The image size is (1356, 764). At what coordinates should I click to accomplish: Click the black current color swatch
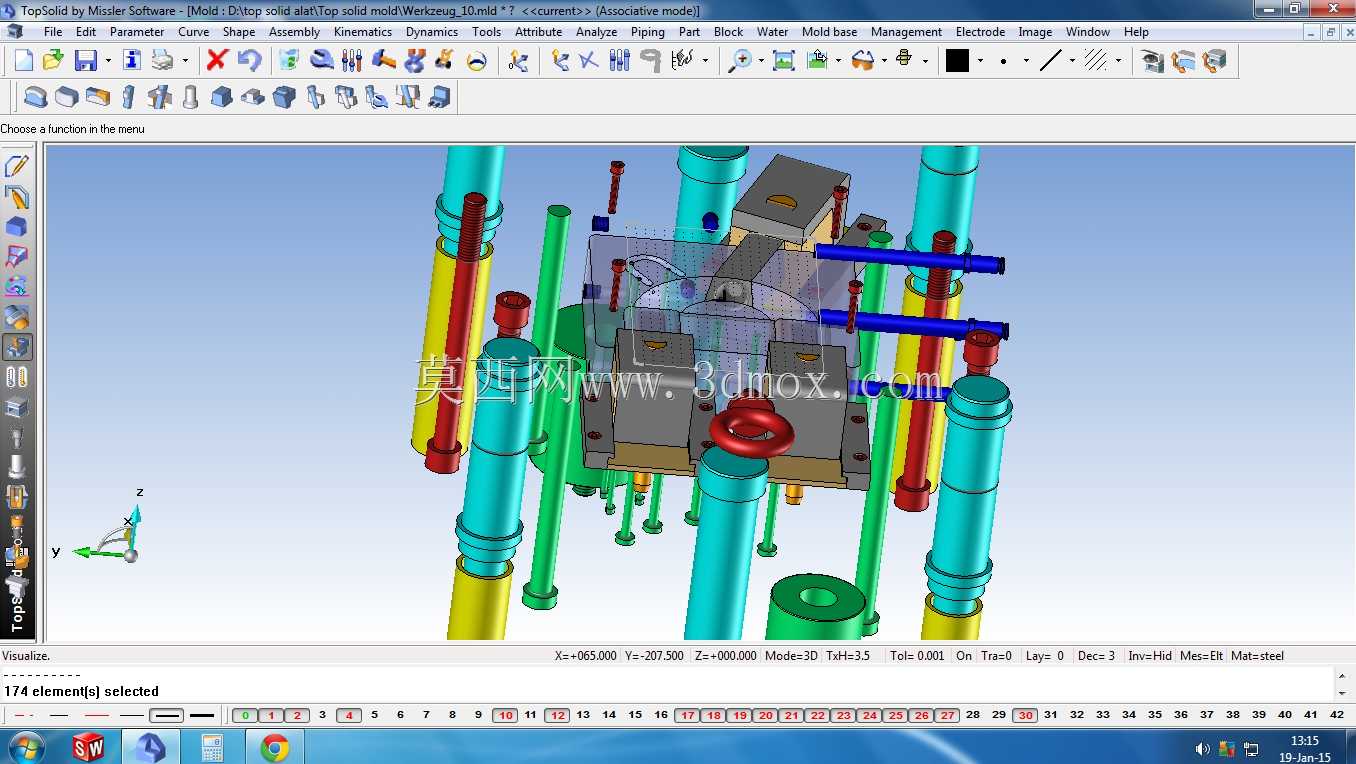[x=958, y=60]
